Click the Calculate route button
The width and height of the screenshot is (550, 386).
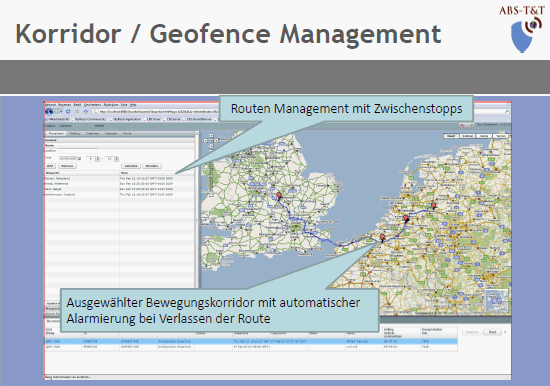(131, 166)
